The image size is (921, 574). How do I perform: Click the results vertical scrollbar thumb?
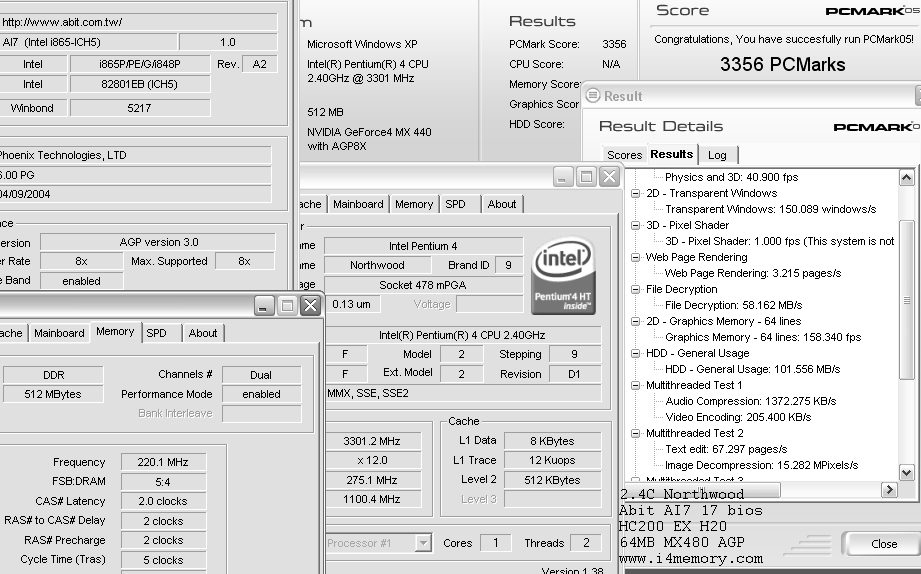pyautogui.click(x=906, y=300)
